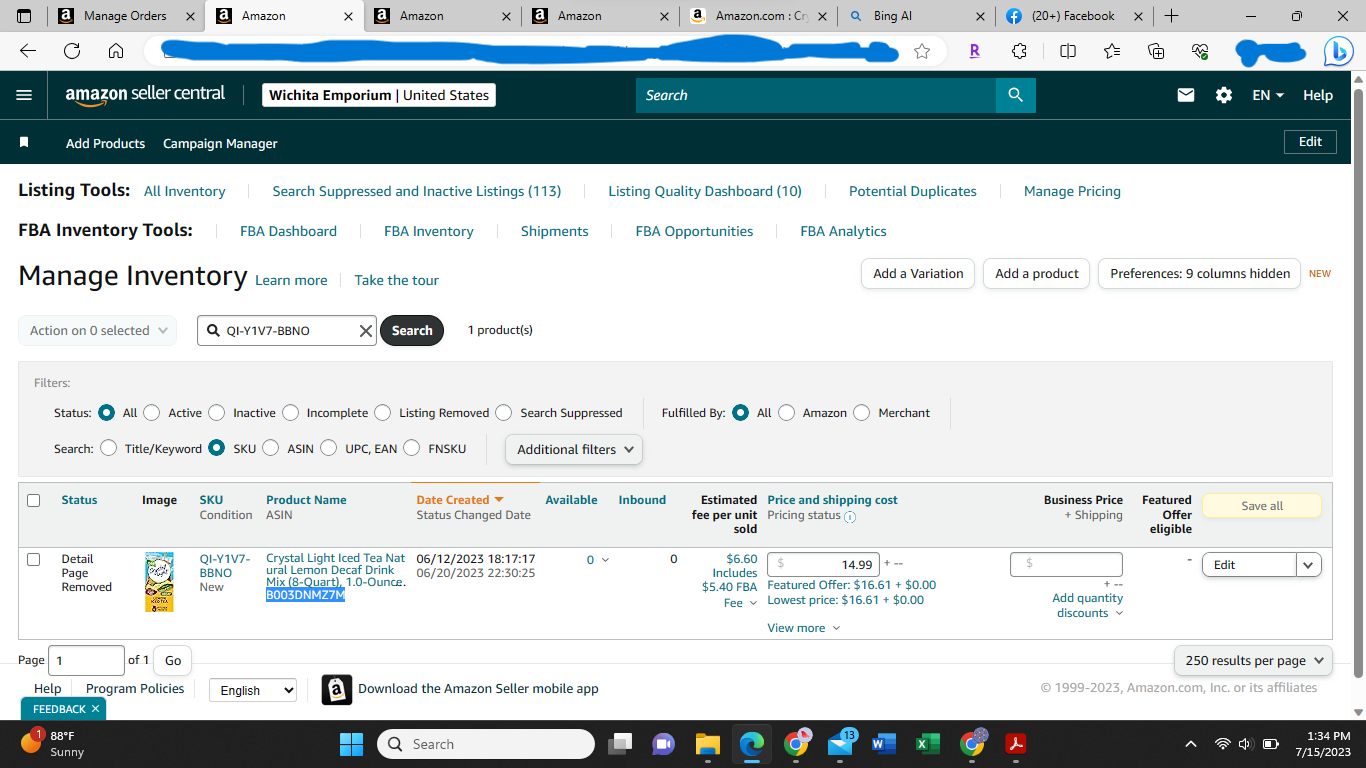Image resolution: width=1366 pixels, height=768 pixels.
Task: Open browser Extensions puzzle icon
Action: [1019, 51]
